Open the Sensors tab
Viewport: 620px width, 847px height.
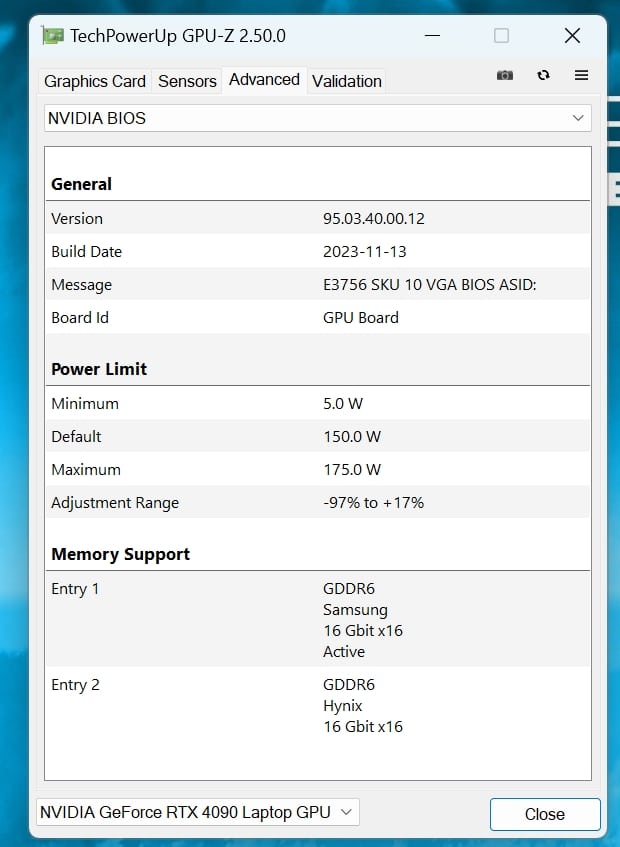coord(187,81)
